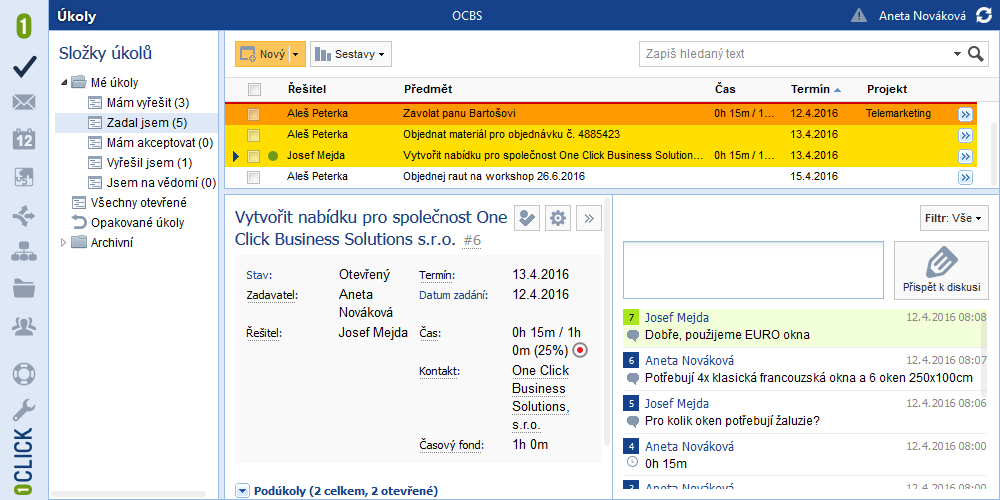Click the Čas column header
Viewport: 1000px width, 500px height.
725,89
